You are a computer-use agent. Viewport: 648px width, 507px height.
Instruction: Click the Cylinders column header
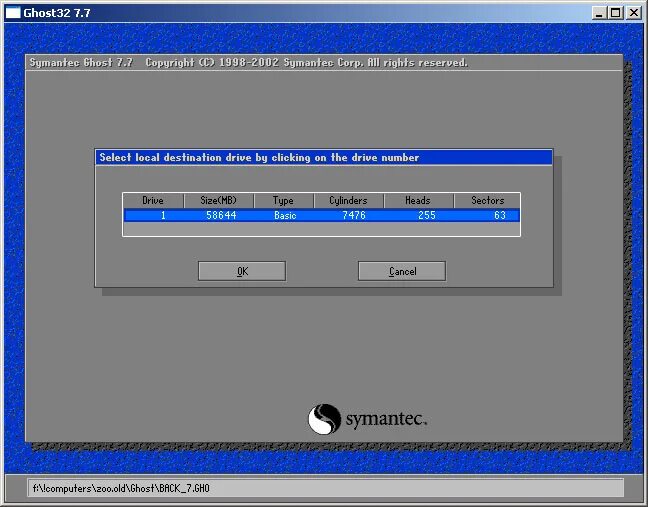(x=348, y=200)
